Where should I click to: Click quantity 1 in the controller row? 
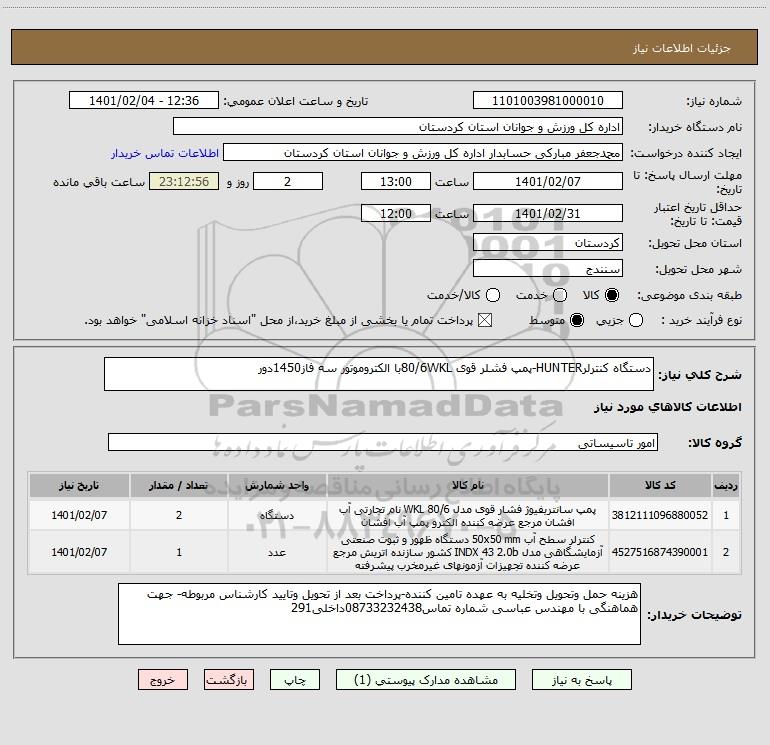179,552
